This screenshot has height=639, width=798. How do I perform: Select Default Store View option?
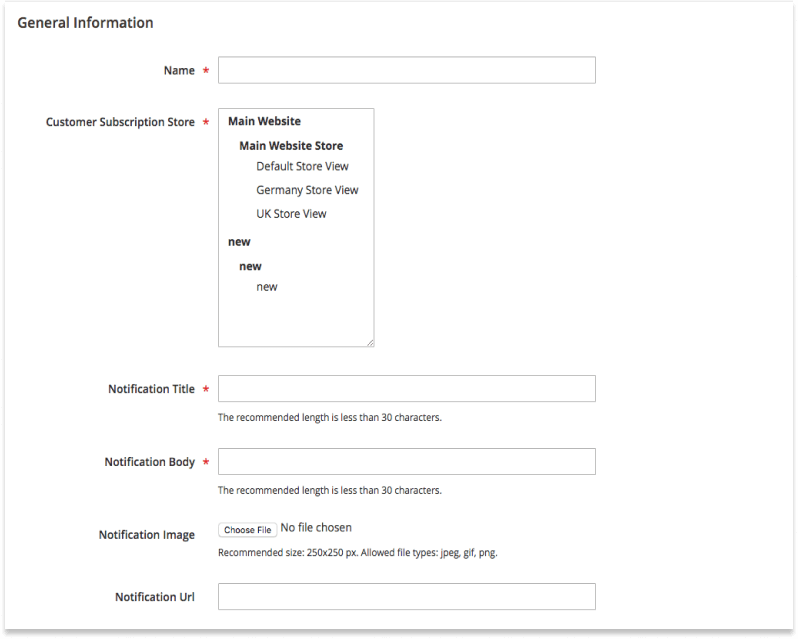302,166
